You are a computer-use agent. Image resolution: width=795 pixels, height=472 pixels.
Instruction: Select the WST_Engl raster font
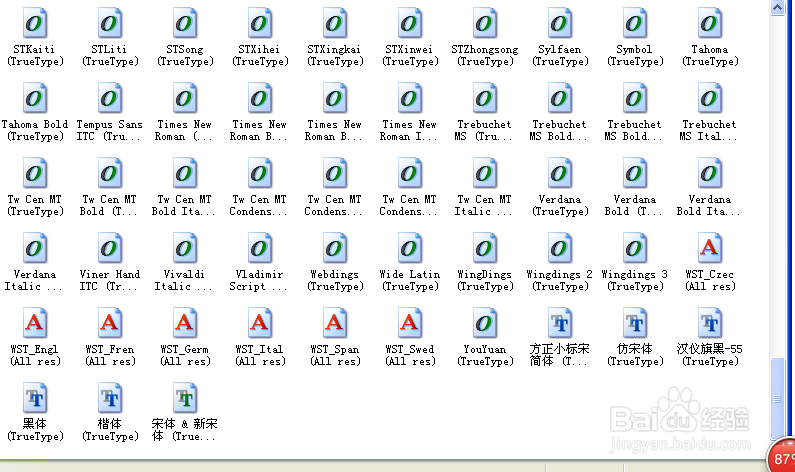[x=34, y=323]
